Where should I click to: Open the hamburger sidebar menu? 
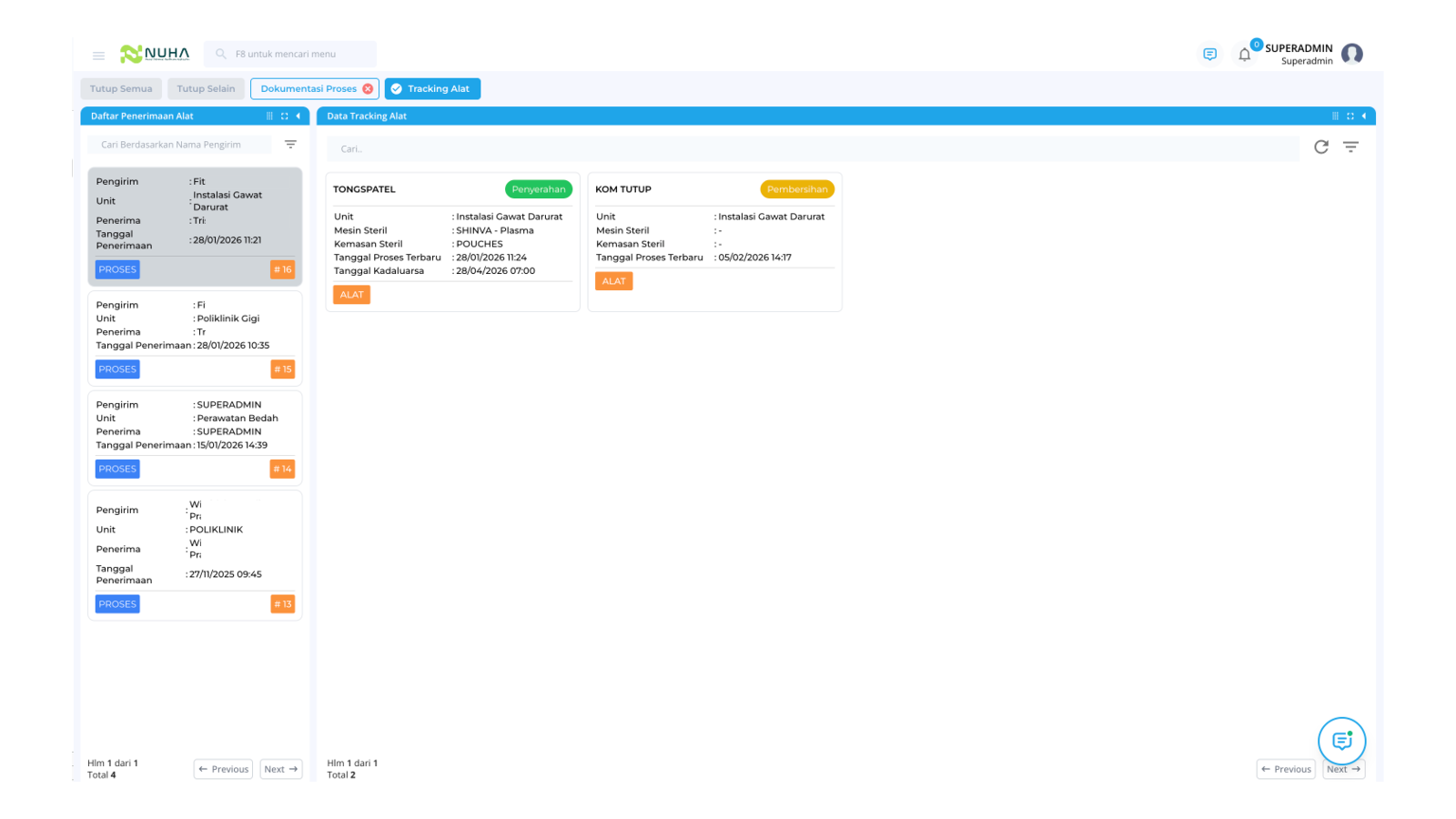(x=98, y=56)
